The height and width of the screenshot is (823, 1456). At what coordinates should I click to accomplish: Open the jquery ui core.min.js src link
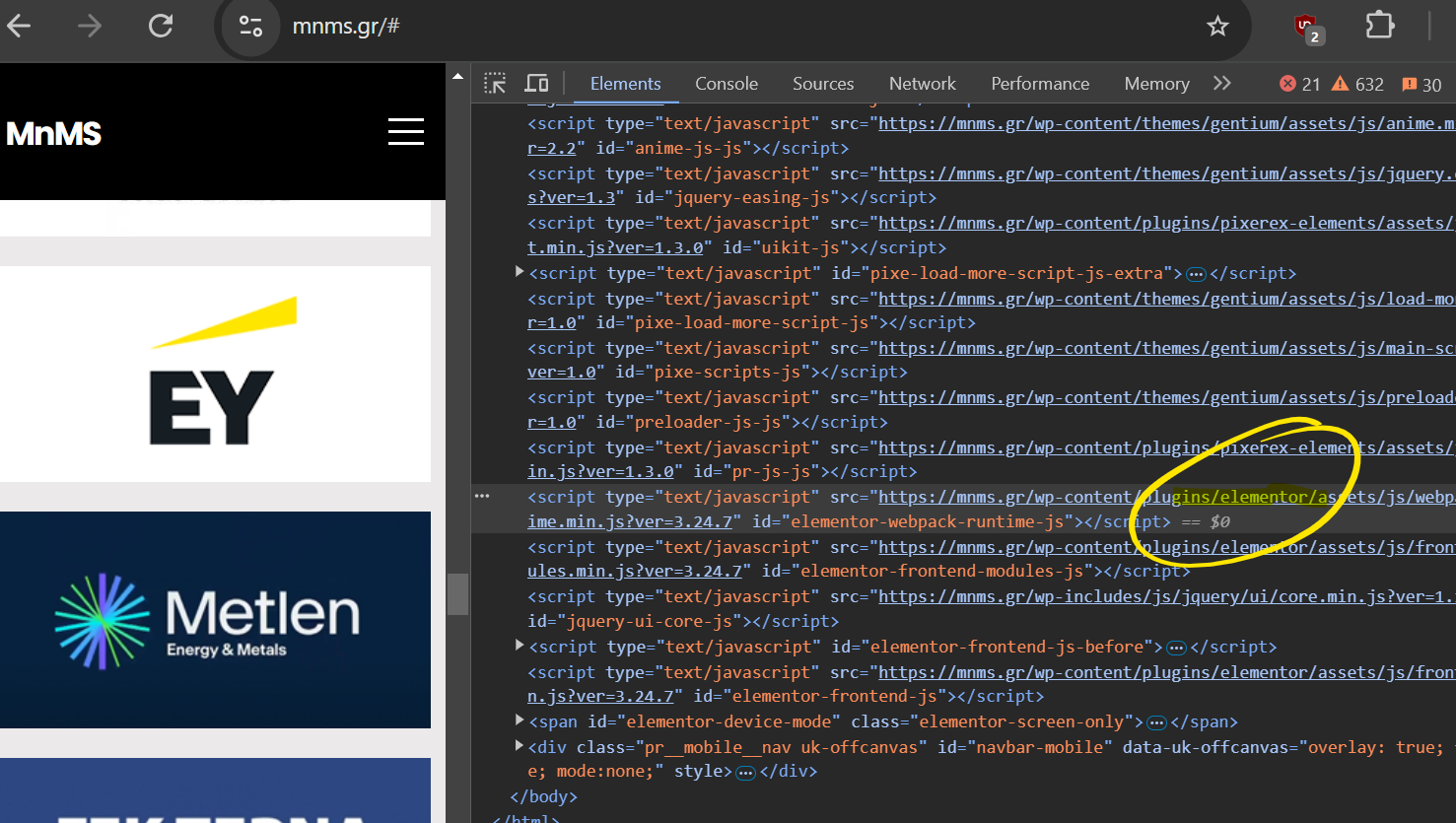click(x=1166, y=596)
